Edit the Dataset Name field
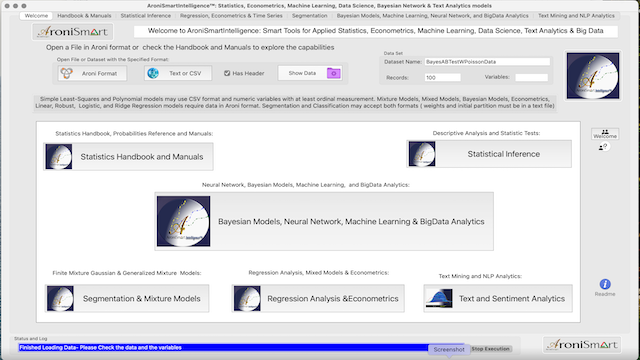640x360 pixels. coord(487,62)
